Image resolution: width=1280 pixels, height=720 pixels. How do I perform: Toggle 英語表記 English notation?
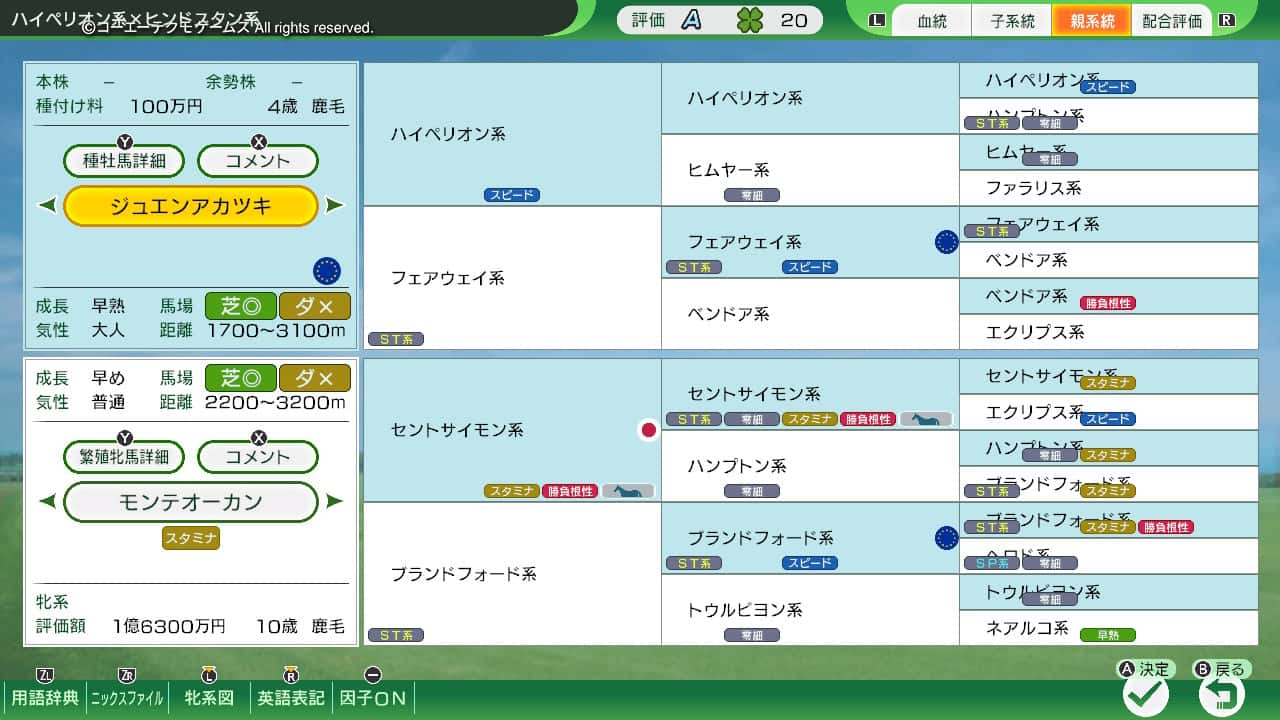pos(291,698)
